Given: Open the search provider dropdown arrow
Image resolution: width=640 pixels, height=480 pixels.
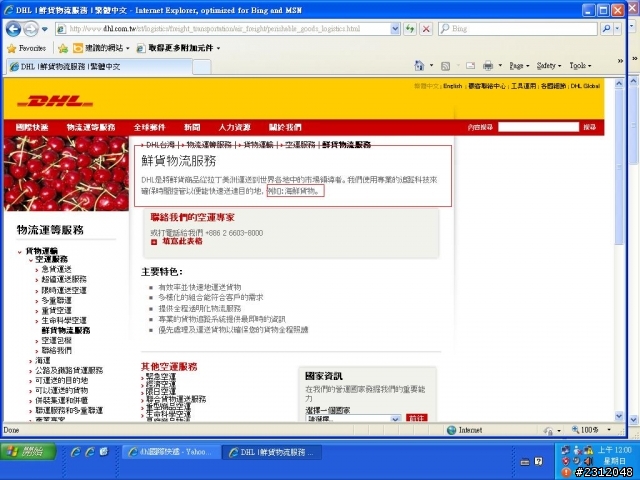Looking at the screenshot, I should tap(618, 29).
